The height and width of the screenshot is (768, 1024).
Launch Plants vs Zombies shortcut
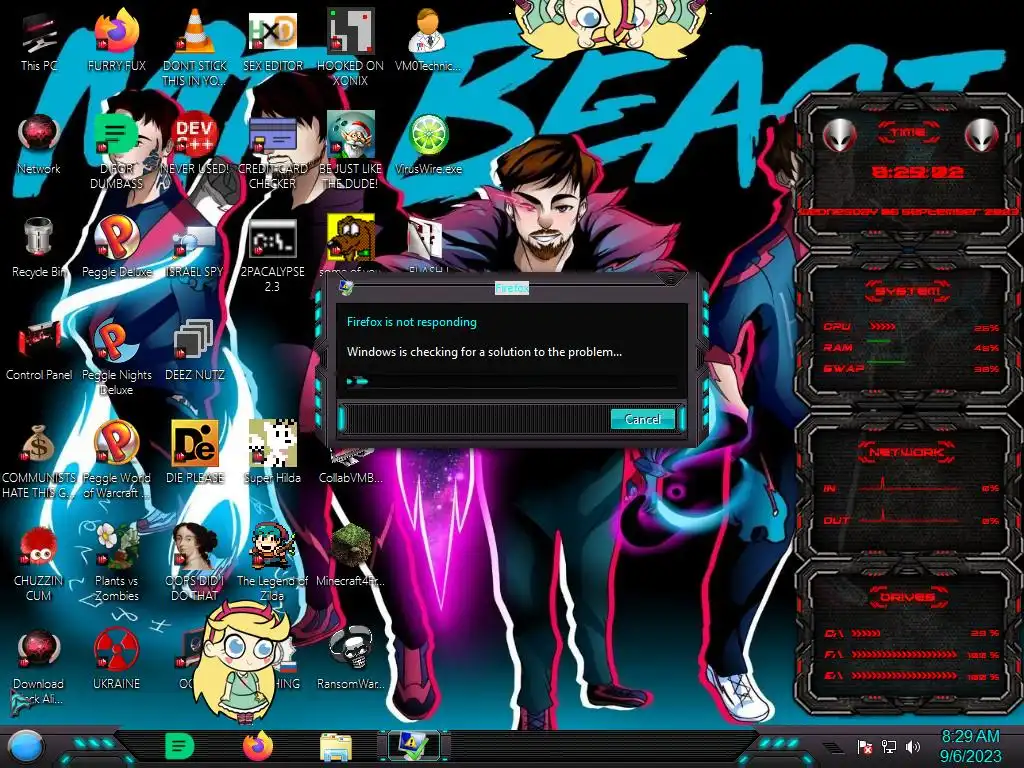coord(116,563)
